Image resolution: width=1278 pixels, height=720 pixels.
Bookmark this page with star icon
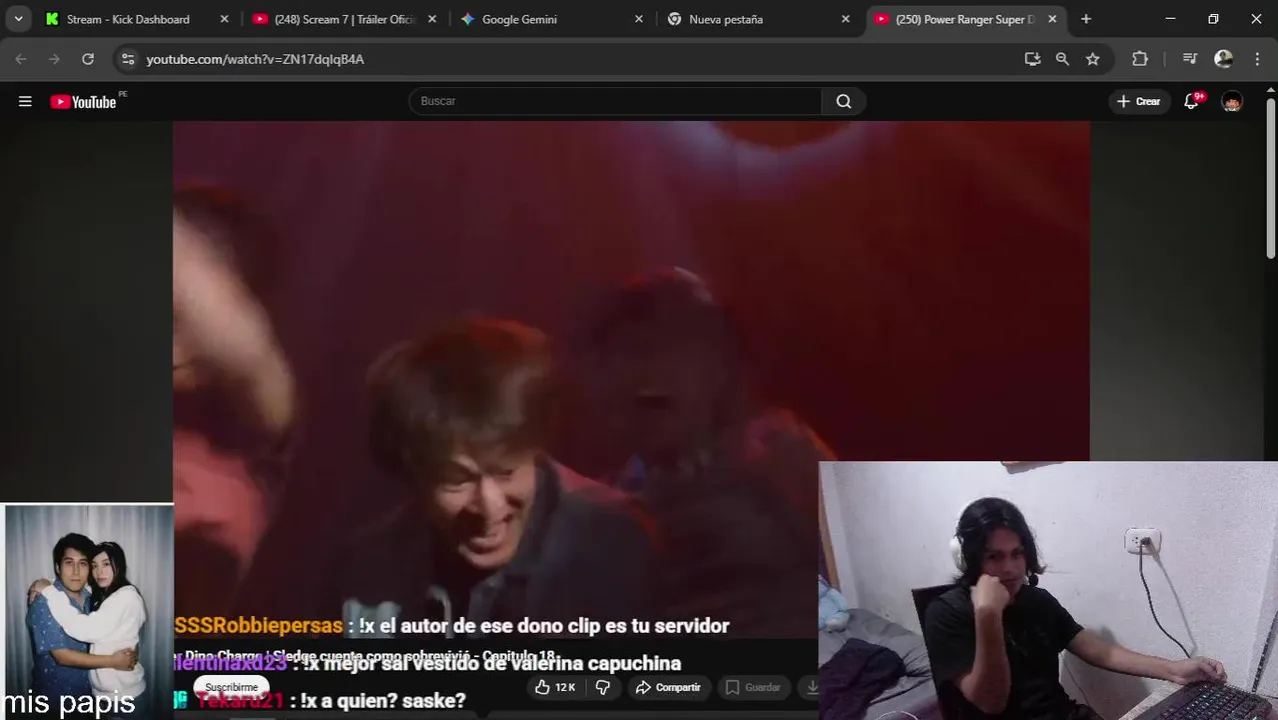(1093, 59)
